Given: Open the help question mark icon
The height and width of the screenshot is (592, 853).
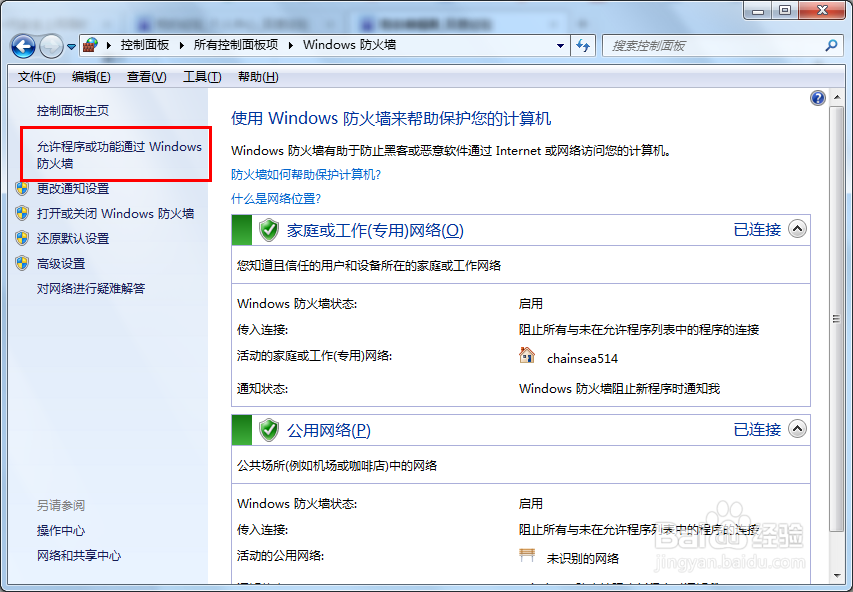Looking at the screenshot, I should pyautogui.click(x=818, y=98).
